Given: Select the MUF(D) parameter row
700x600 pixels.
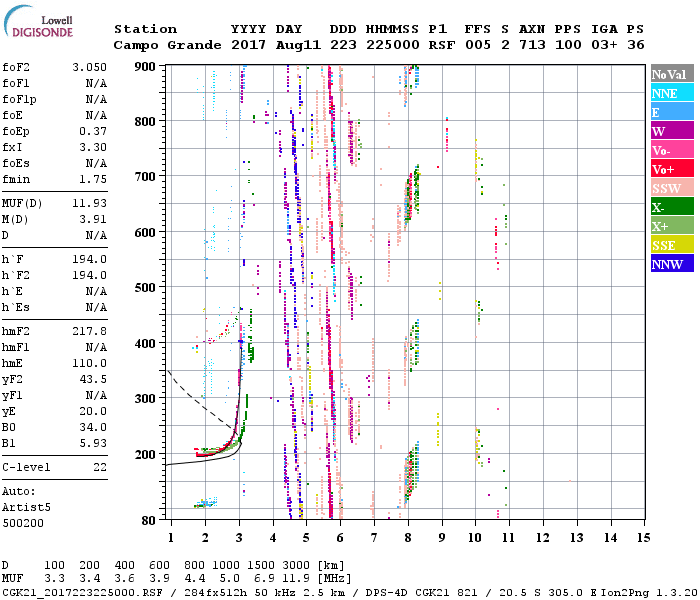Looking at the screenshot, I should (55, 204).
